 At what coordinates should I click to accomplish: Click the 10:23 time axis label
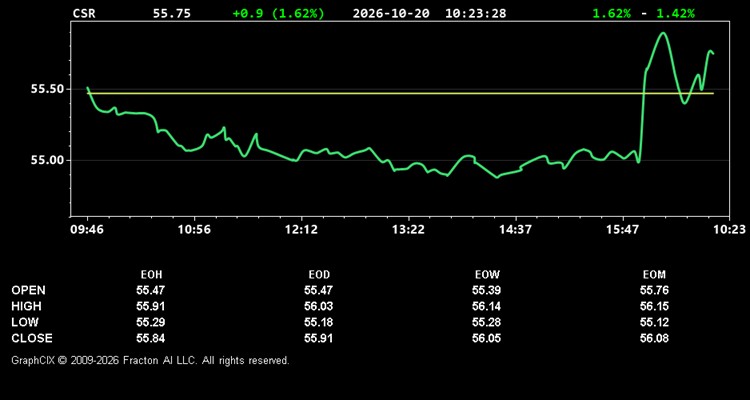click(x=729, y=230)
